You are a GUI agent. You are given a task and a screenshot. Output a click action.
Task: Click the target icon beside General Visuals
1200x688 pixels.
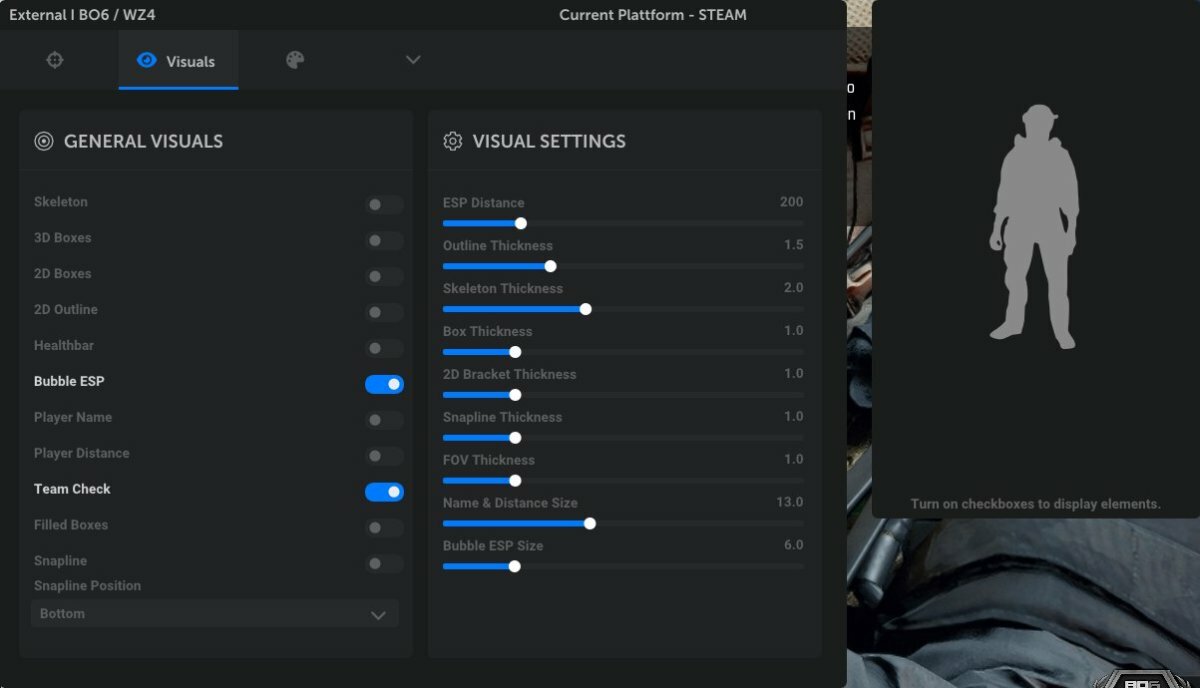click(x=43, y=141)
